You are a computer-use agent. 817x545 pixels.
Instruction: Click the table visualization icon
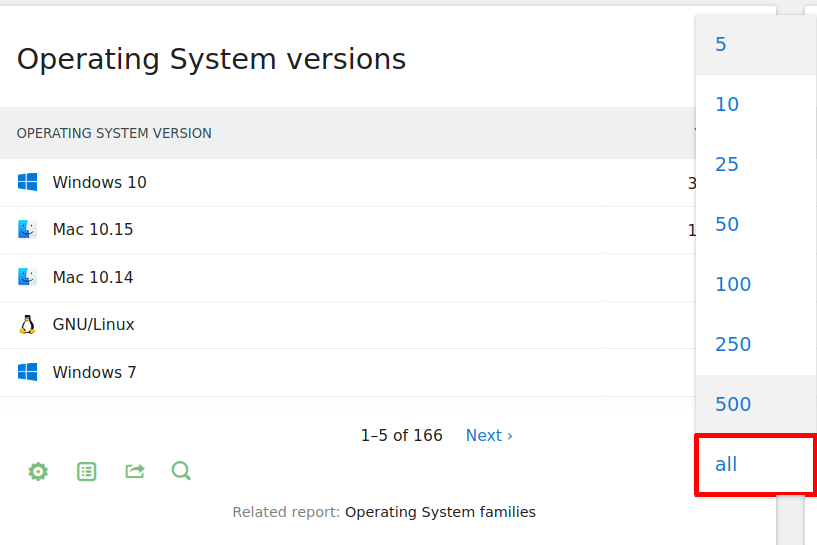point(86,472)
